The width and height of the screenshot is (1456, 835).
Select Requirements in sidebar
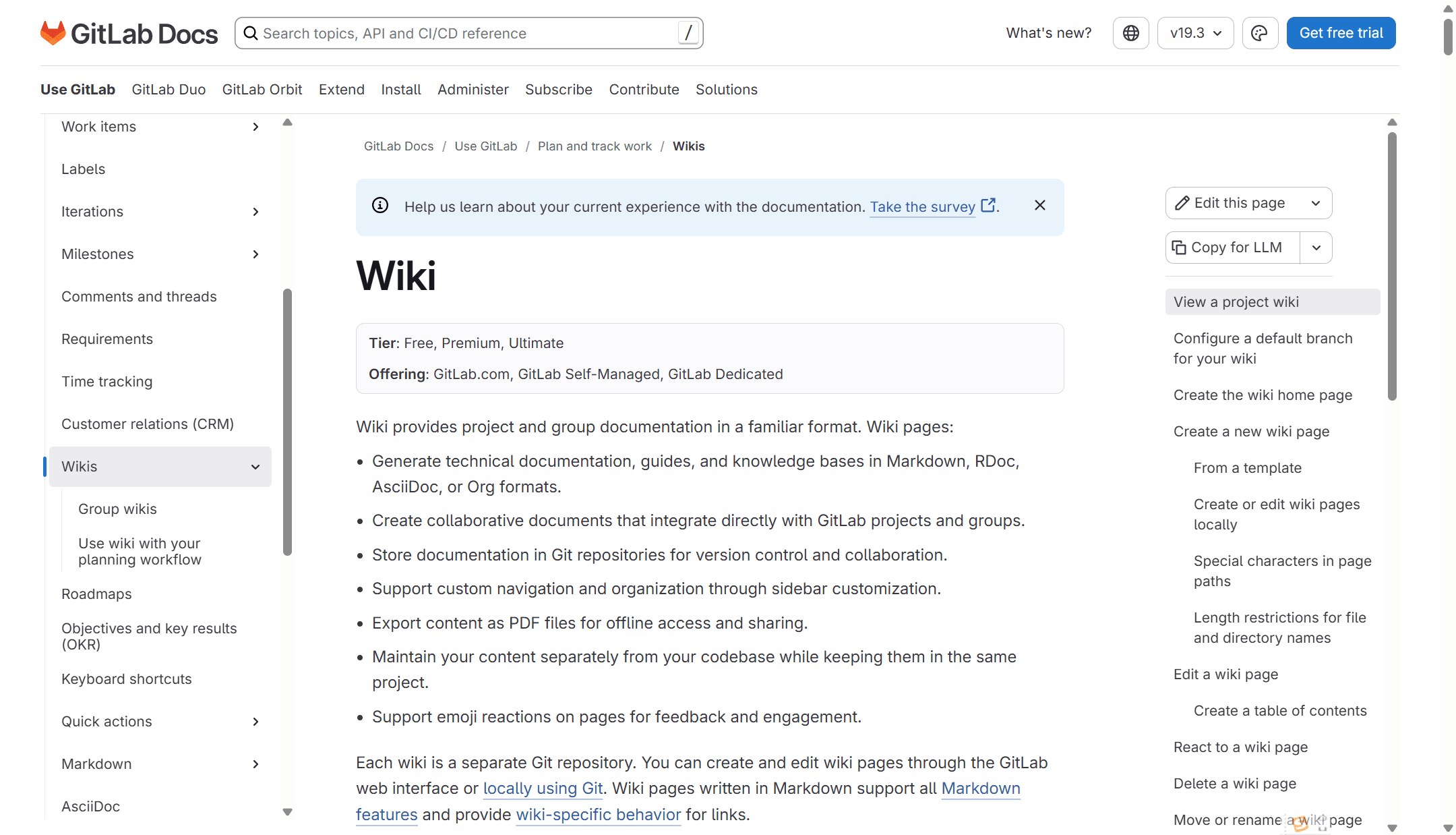click(107, 339)
